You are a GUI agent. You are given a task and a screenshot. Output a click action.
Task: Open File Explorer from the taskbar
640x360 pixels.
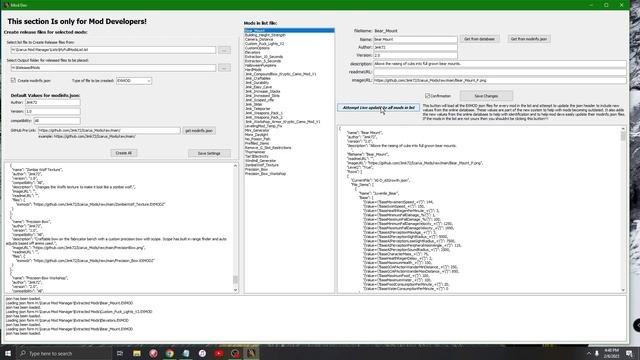pos(137,353)
